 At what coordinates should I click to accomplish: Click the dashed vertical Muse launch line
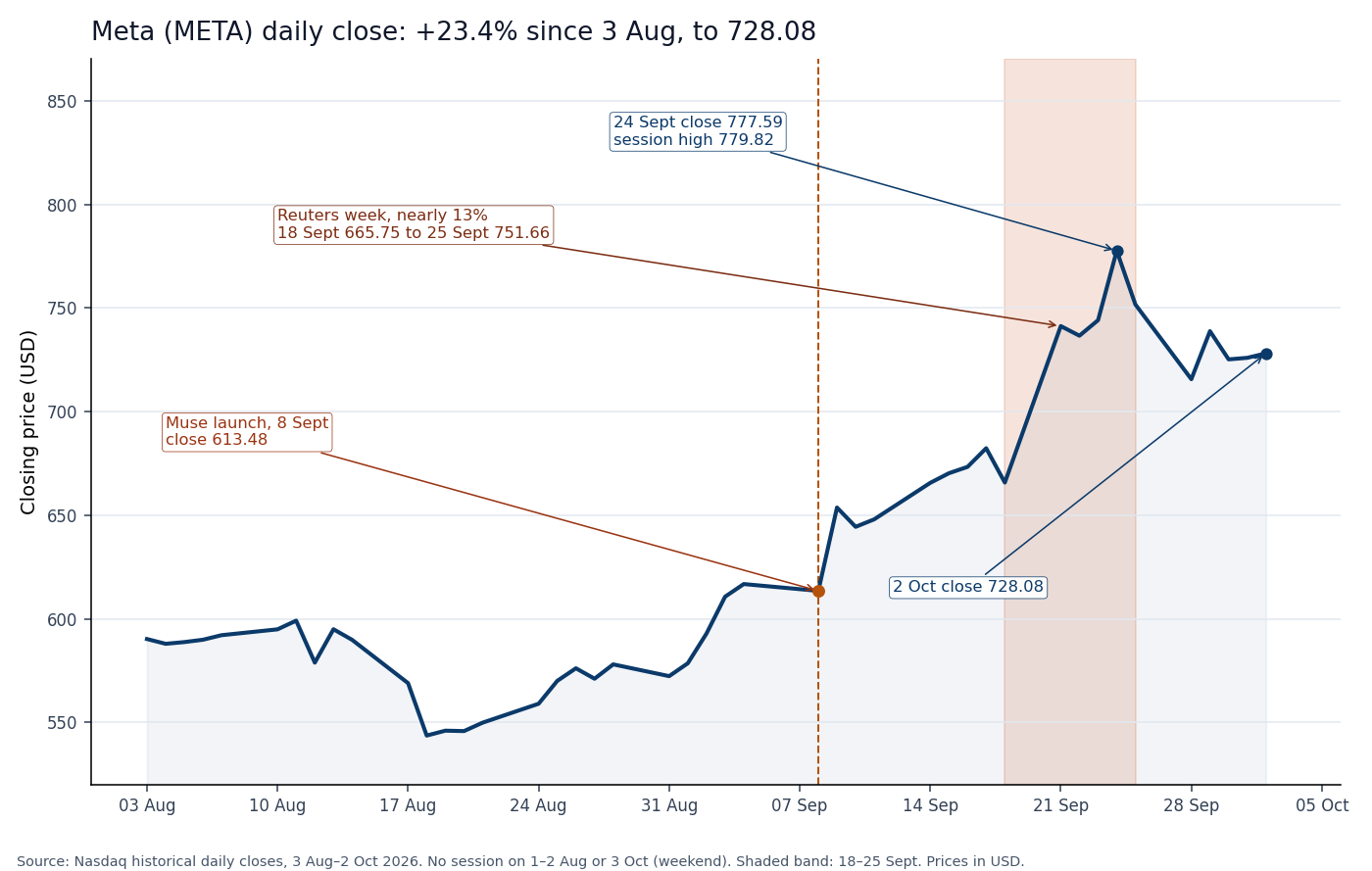click(x=818, y=323)
